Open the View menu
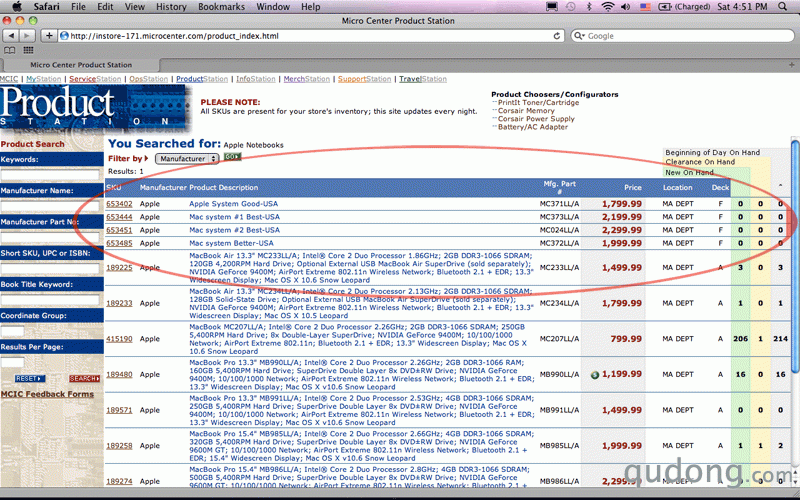This screenshot has height=500, width=800. pyautogui.click(x=135, y=7)
